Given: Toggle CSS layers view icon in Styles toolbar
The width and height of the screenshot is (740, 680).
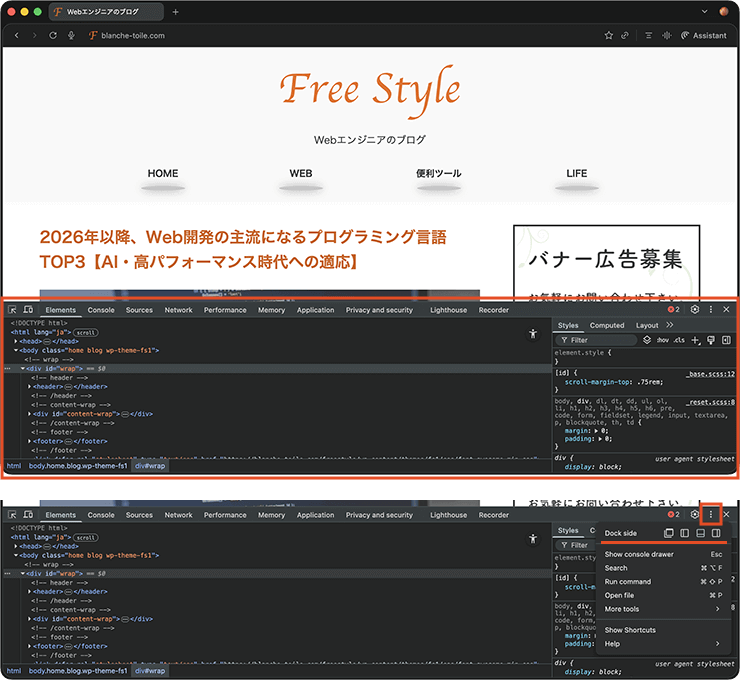Looking at the screenshot, I should click(647, 340).
